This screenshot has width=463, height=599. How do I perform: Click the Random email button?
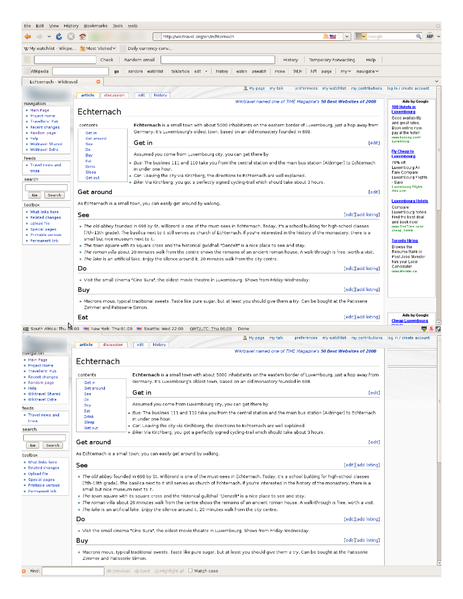pyautogui.click(x=139, y=60)
